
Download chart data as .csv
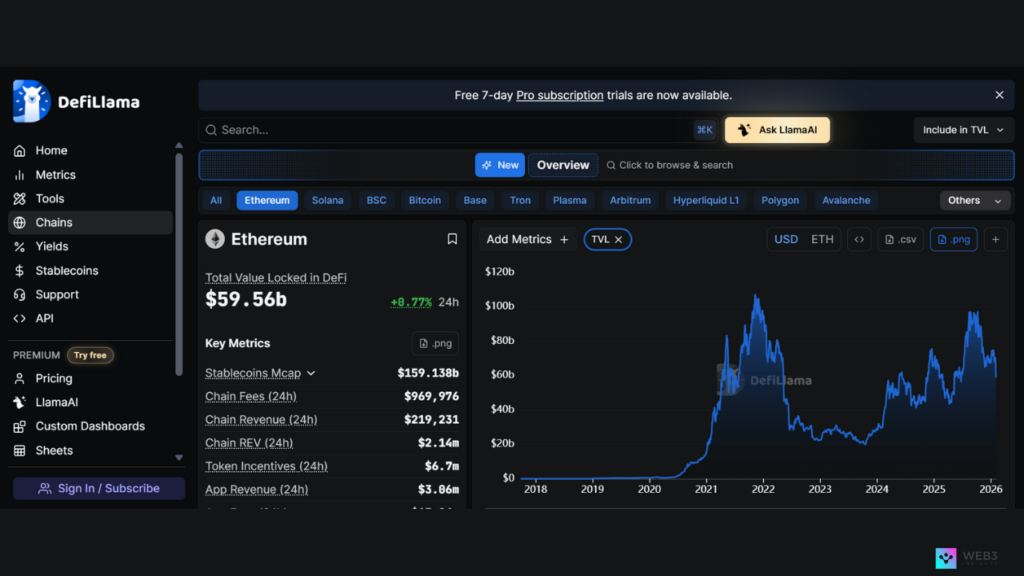point(900,239)
